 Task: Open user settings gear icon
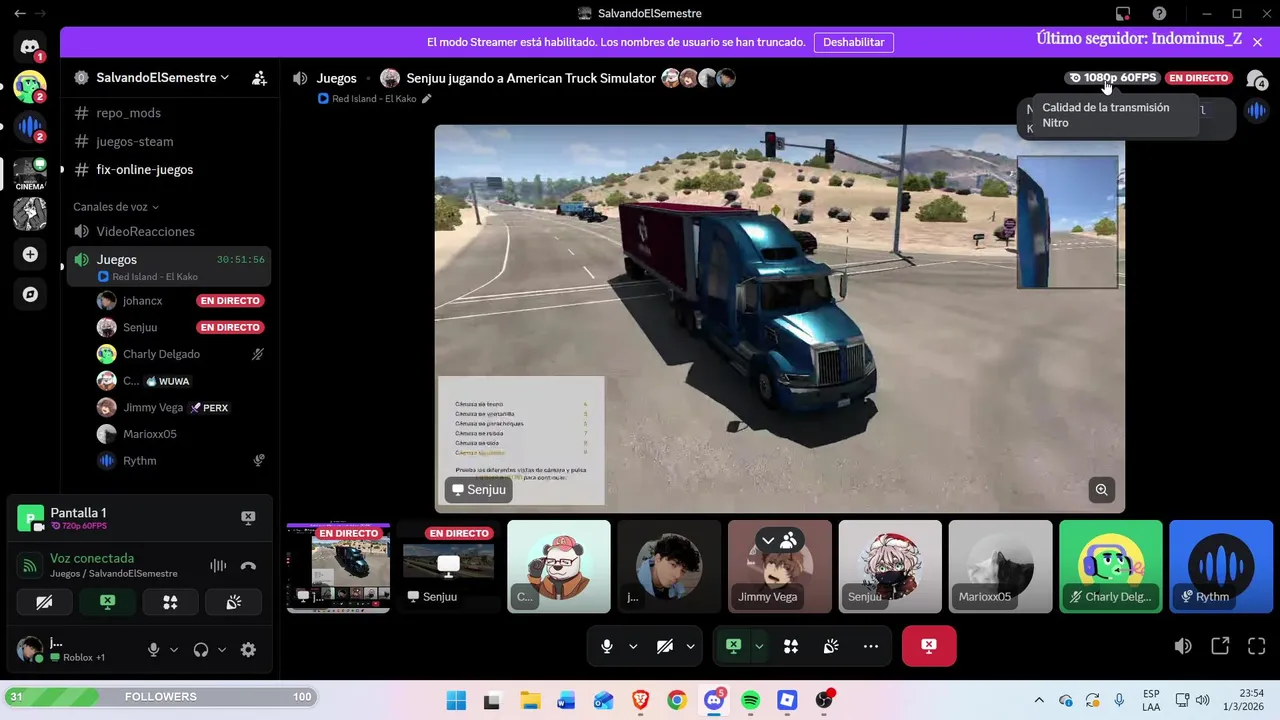tap(248, 649)
